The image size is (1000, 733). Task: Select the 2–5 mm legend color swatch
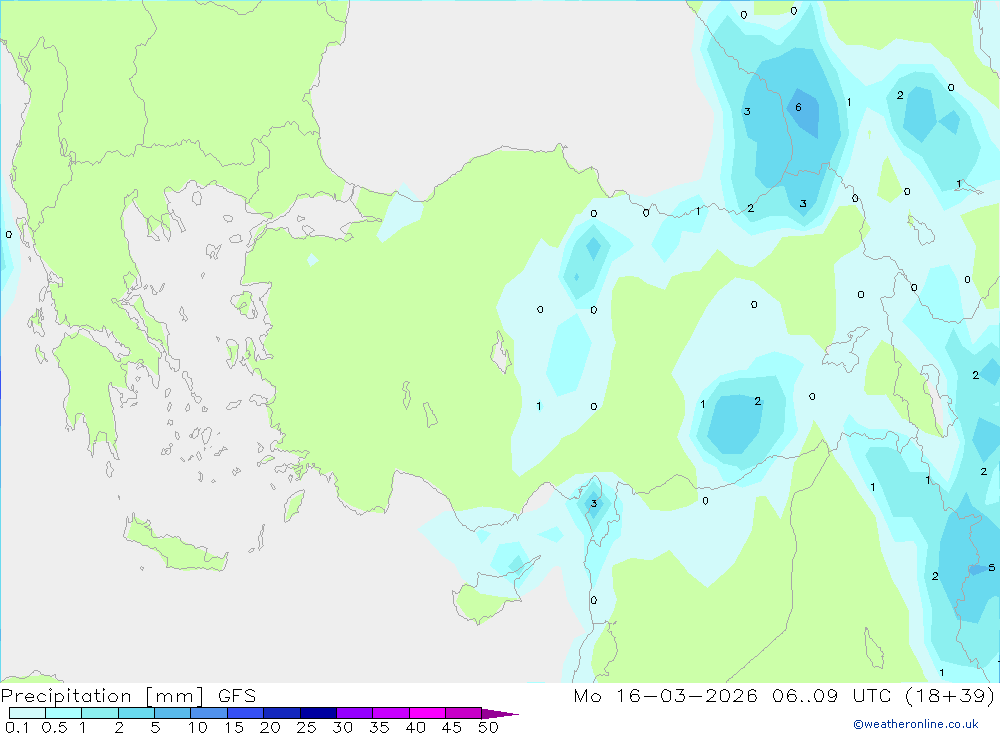(x=136, y=713)
